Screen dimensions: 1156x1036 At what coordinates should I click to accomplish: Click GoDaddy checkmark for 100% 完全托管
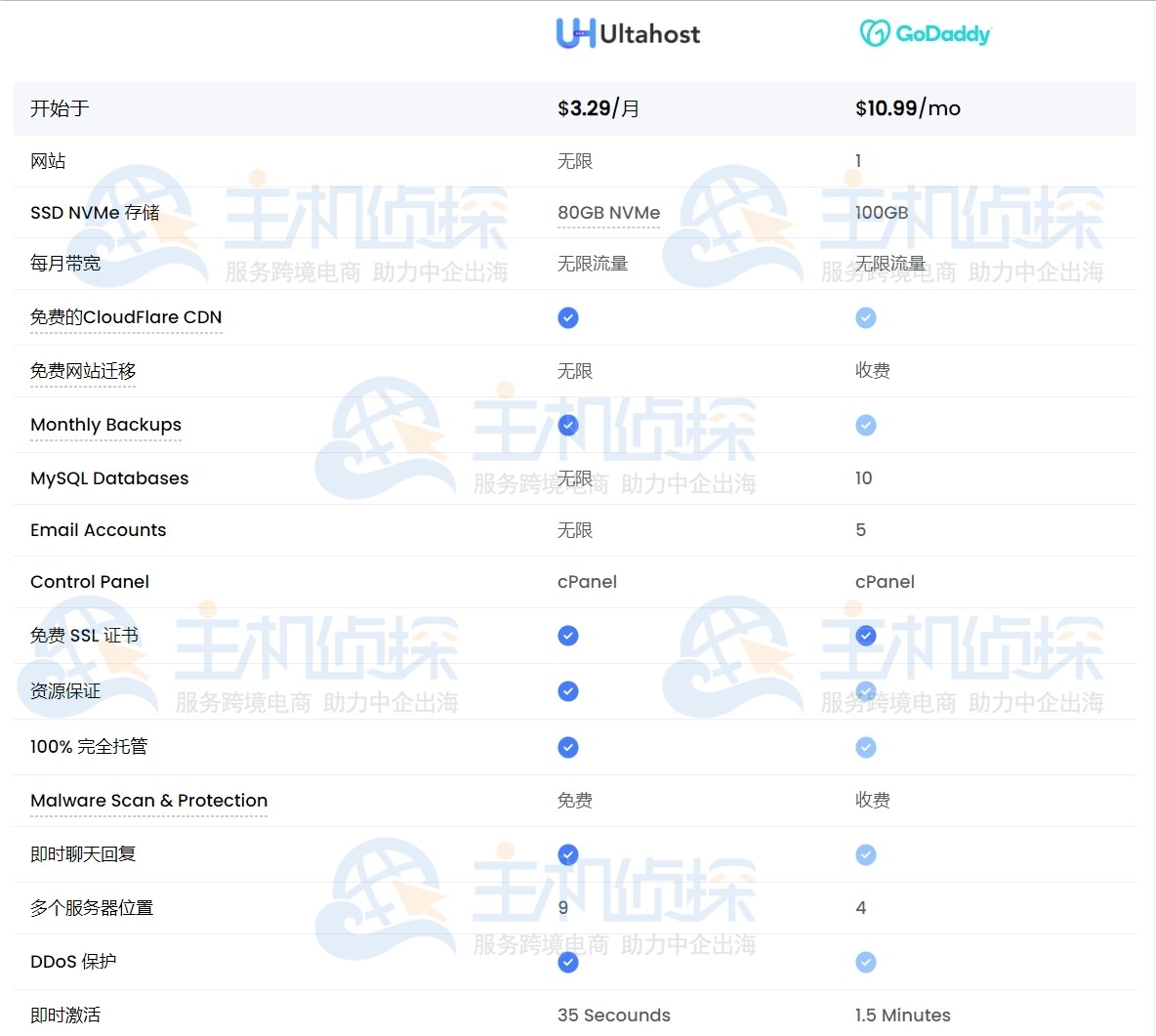click(865, 748)
